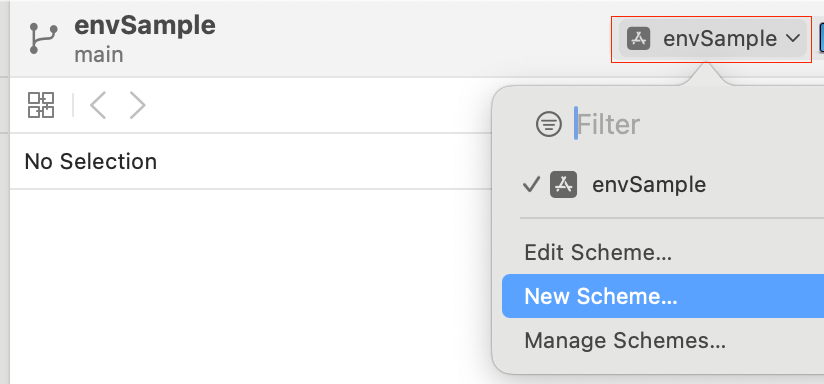Select the envSample scheme in the list
Screen dimensions: 824x384
663,184
